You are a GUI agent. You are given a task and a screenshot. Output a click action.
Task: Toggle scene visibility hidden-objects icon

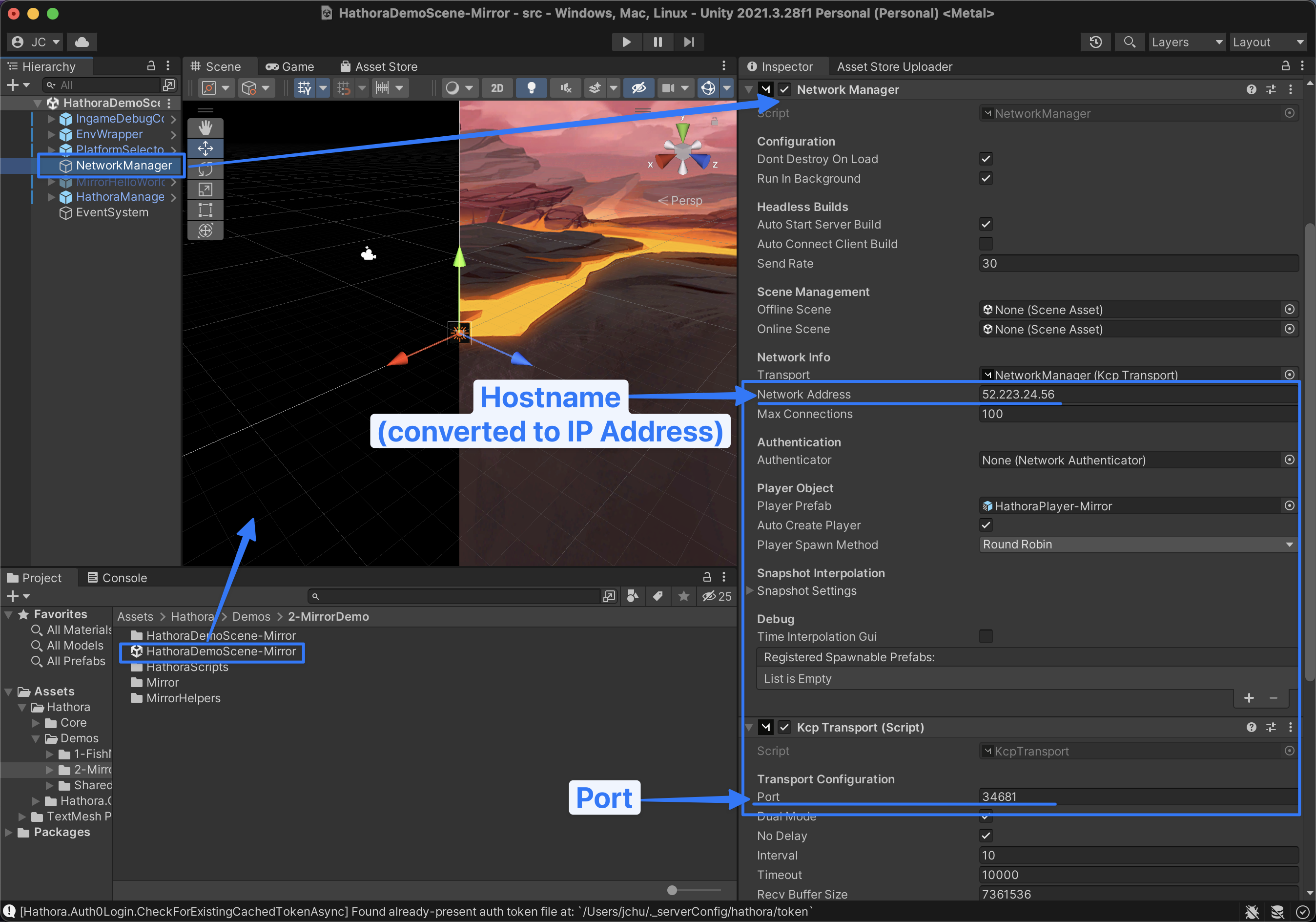pos(638,88)
